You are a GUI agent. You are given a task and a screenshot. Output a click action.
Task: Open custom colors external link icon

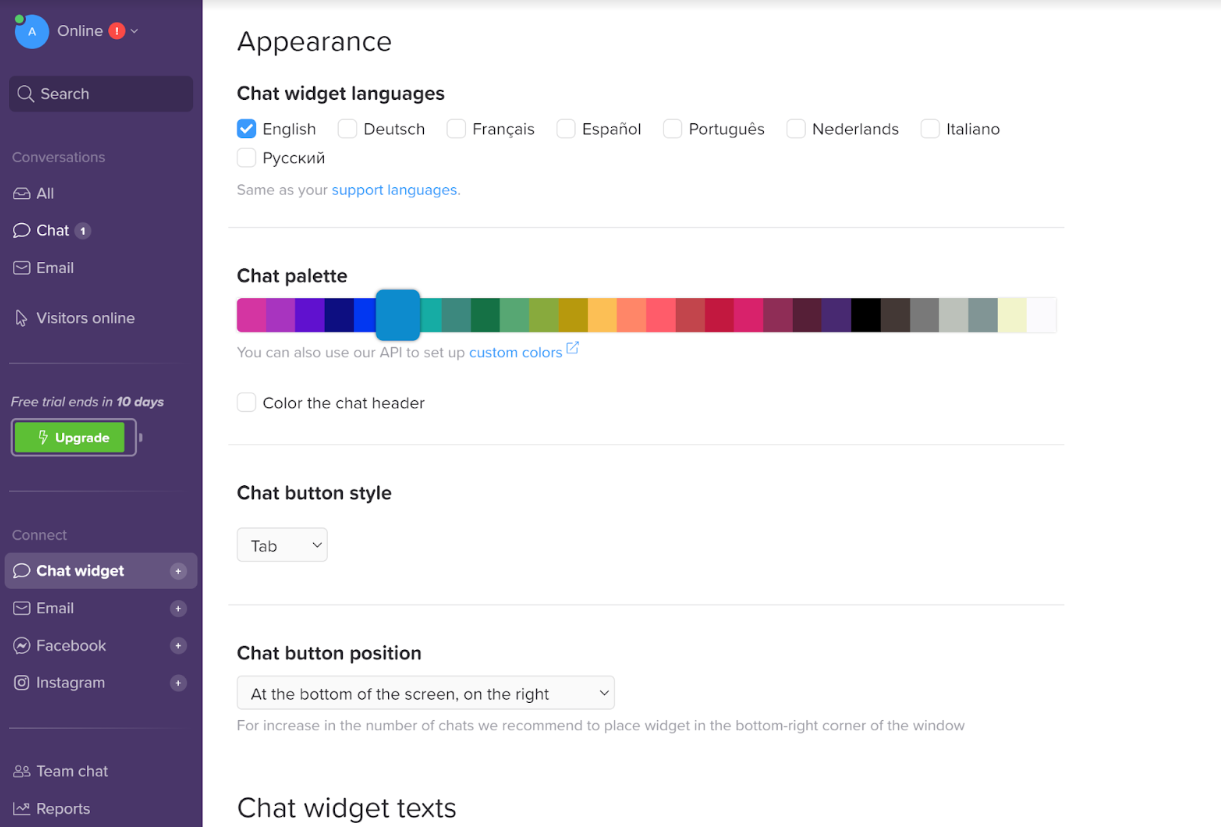pyautogui.click(x=573, y=348)
